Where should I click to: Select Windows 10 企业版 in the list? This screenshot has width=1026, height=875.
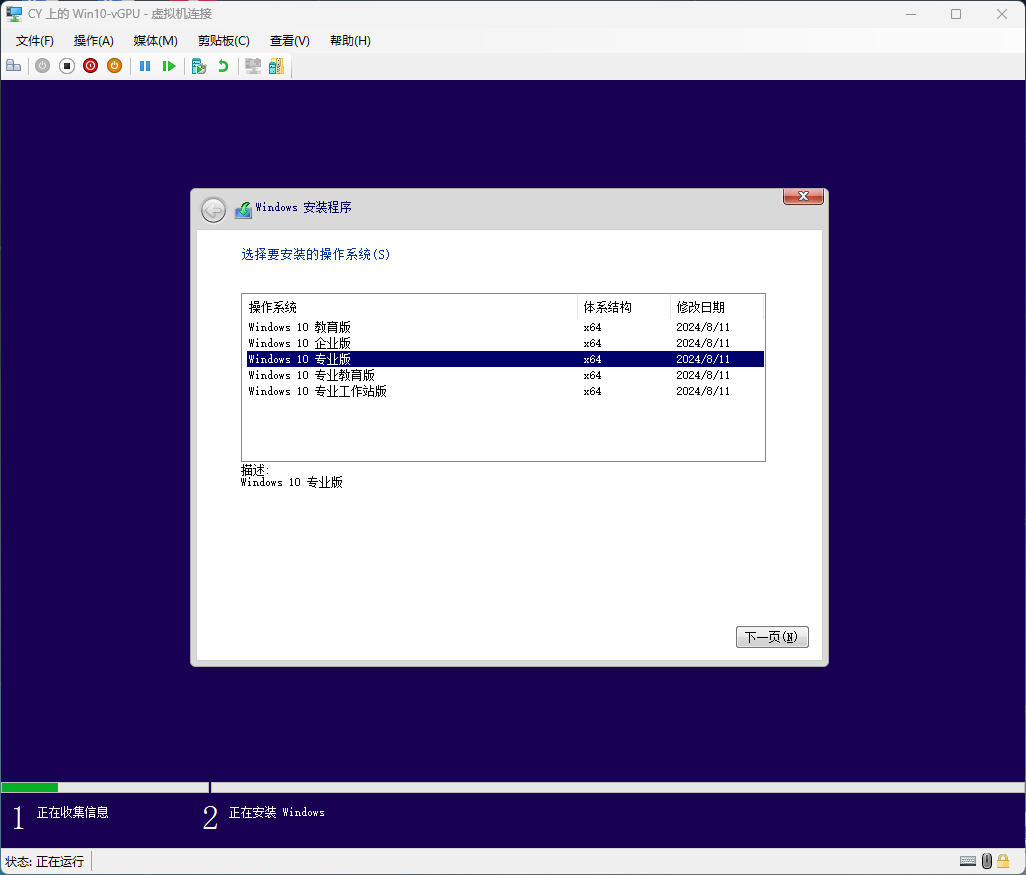(x=299, y=343)
